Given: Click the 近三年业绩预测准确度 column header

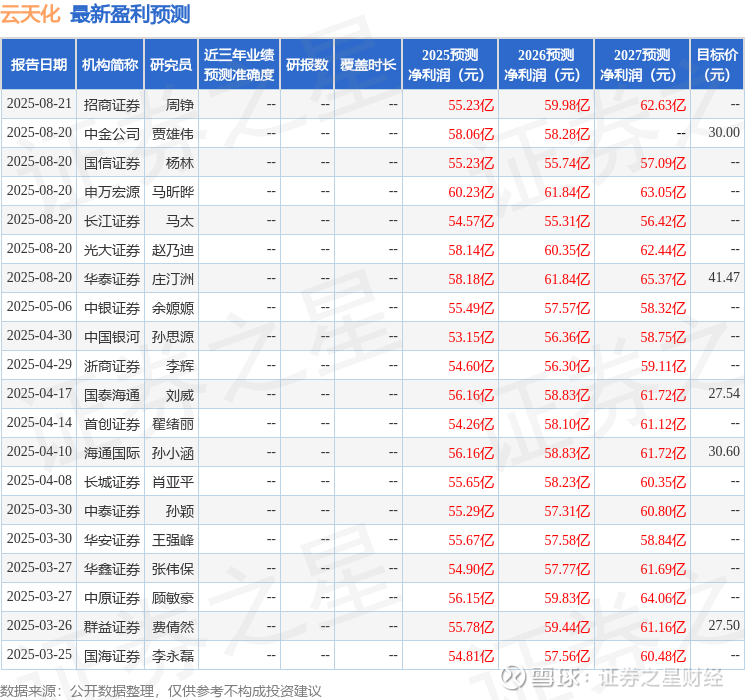Looking at the screenshot, I should tap(239, 65).
